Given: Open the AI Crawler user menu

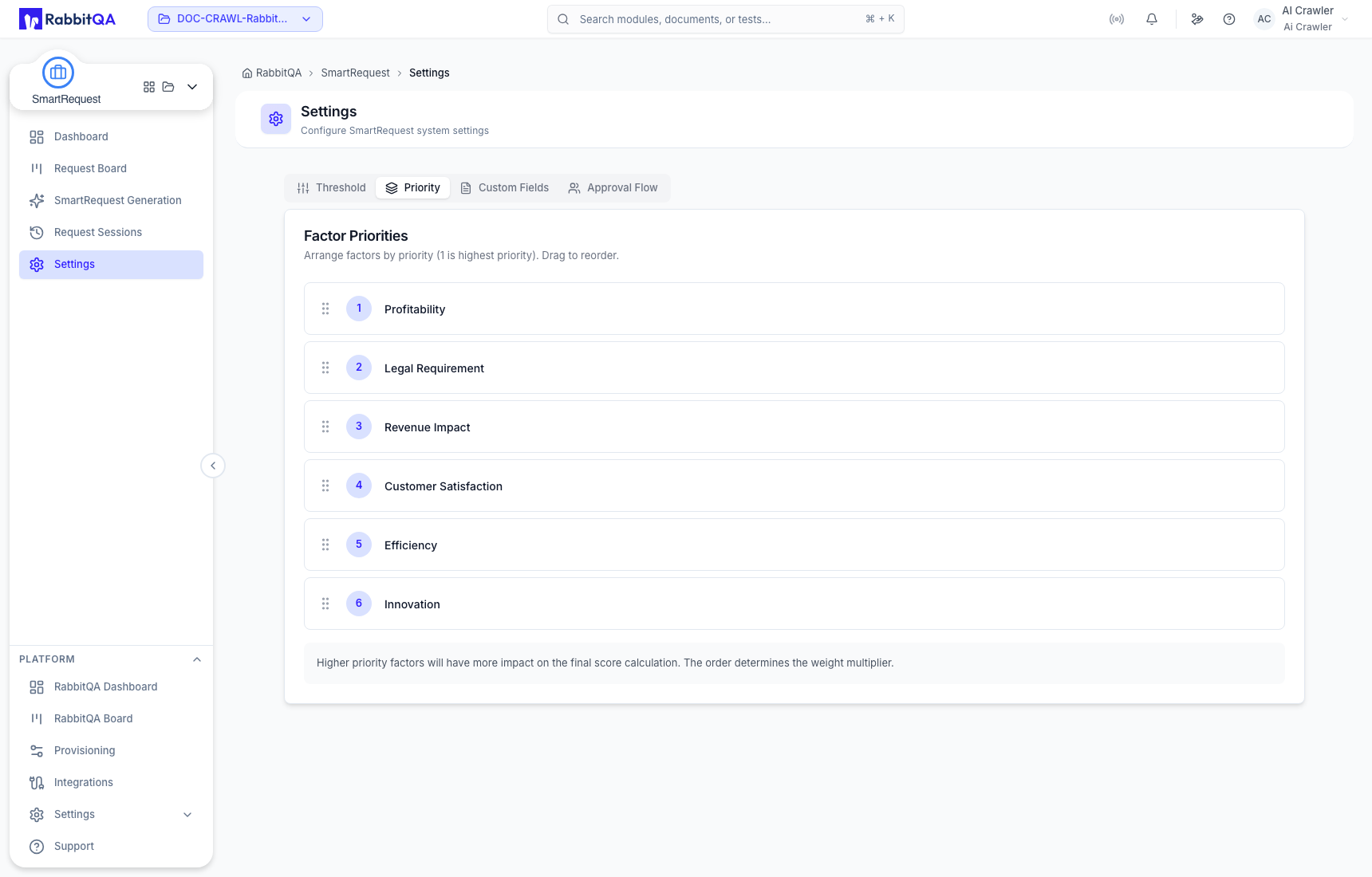Looking at the screenshot, I should pyautogui.click(x=1302, y=19).
